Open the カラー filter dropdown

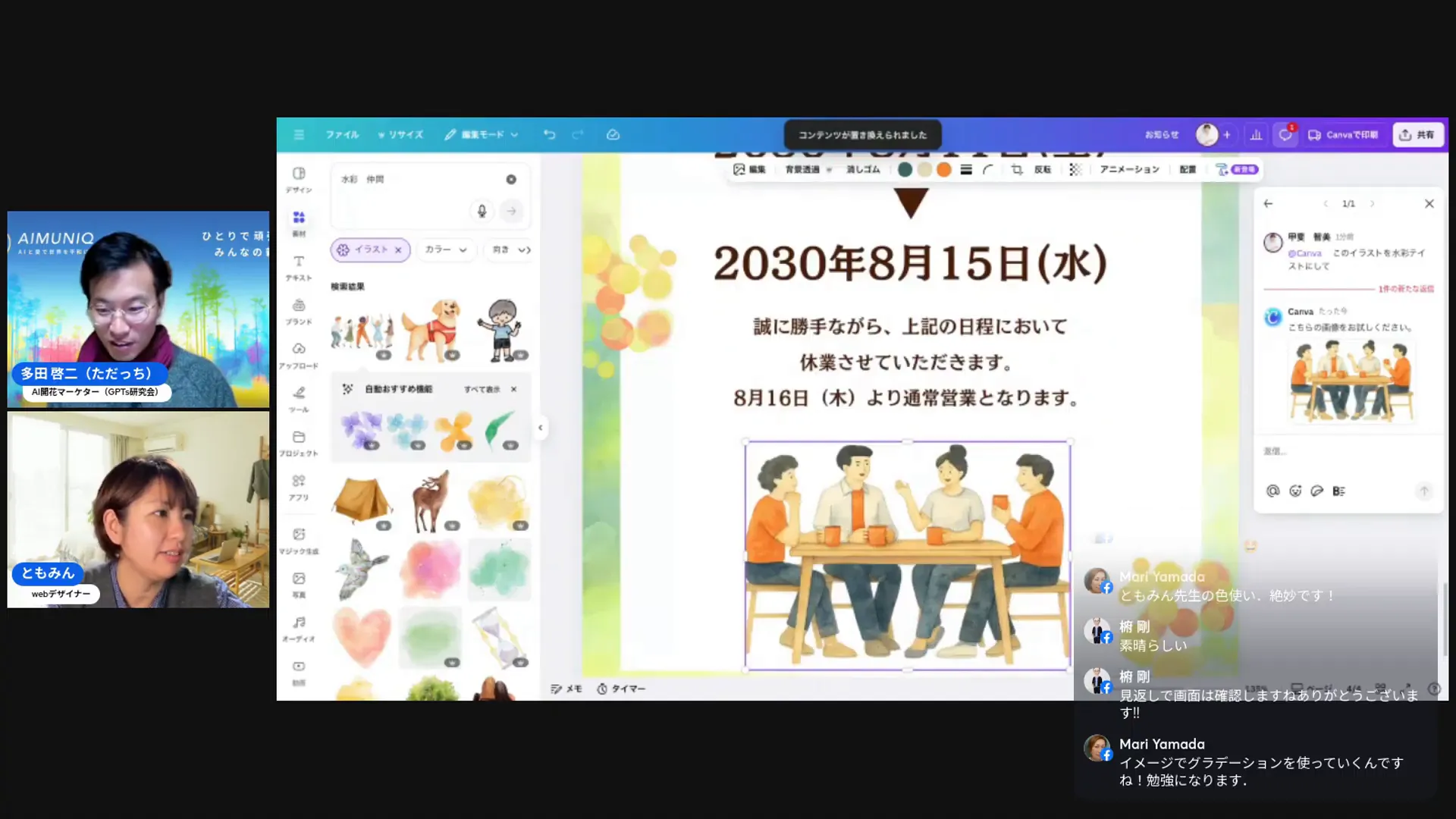(x=445, y=249)
